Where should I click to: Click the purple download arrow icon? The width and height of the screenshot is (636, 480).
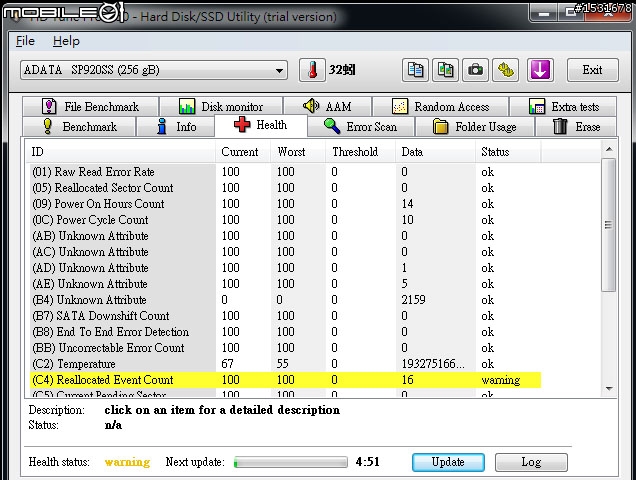(x=540, y=70)
